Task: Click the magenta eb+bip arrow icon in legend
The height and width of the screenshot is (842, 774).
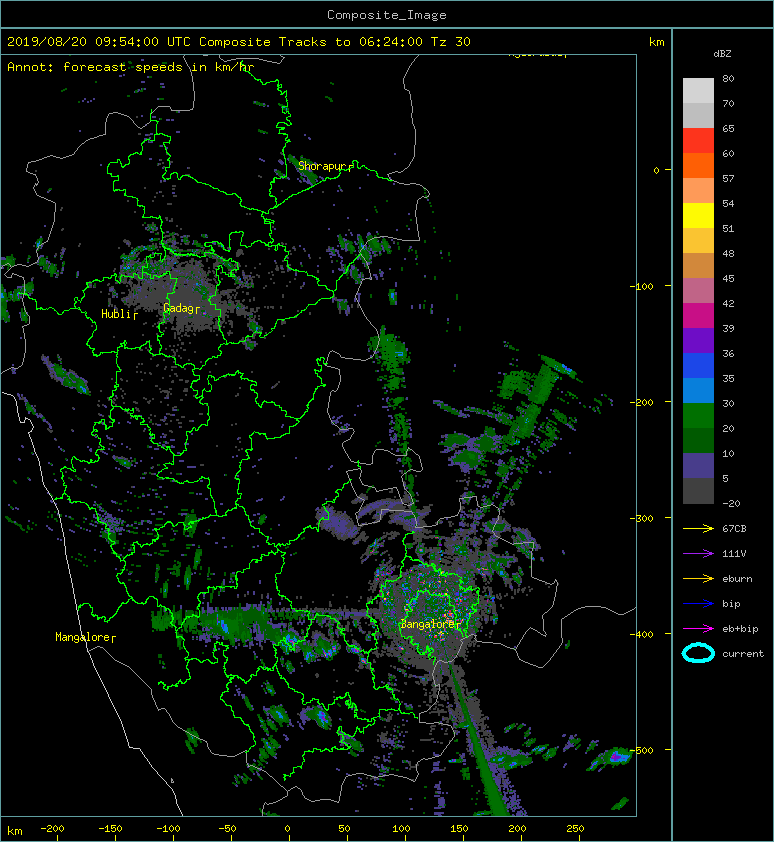Action: 698,629
